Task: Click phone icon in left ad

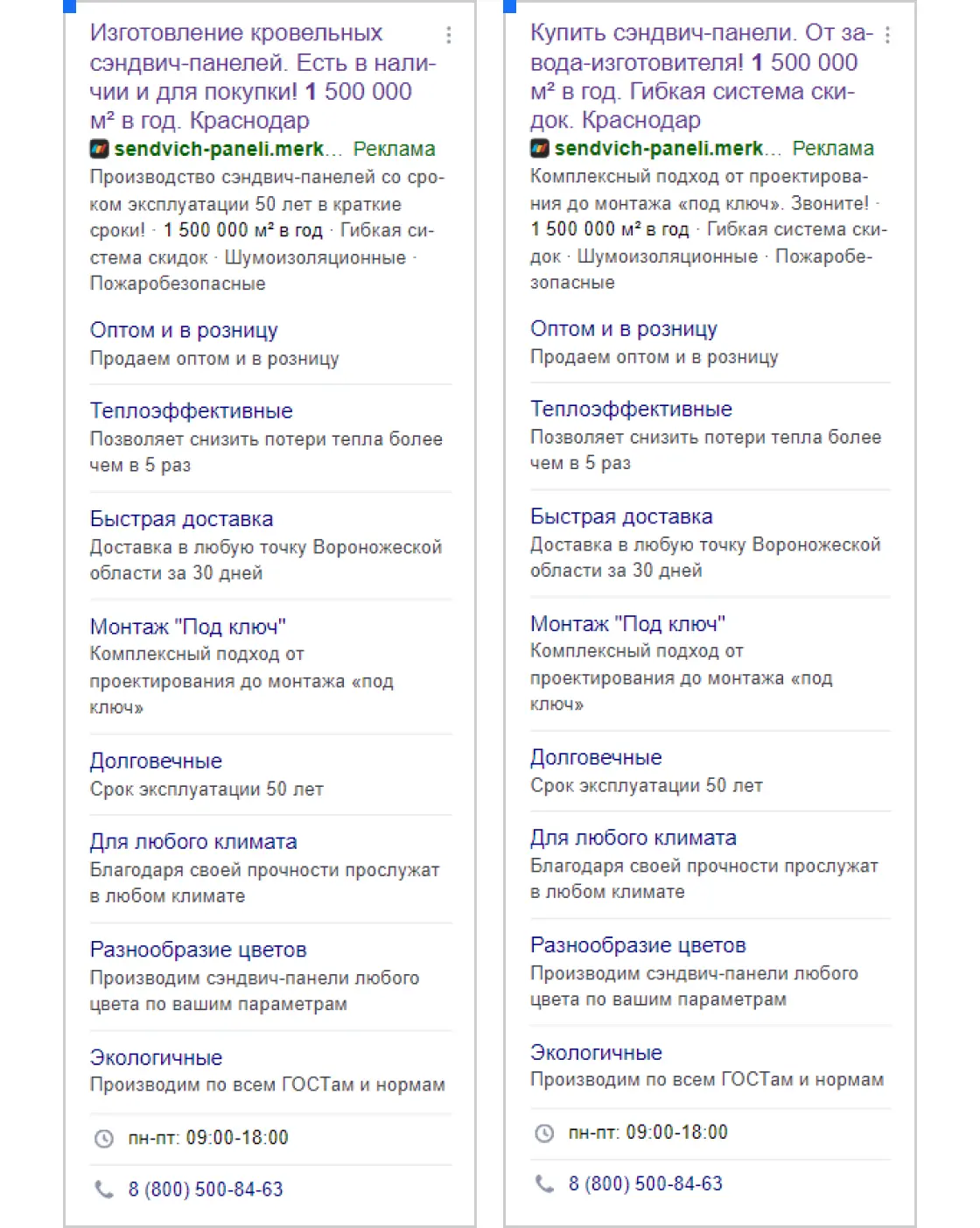Action: [104, 1189]
